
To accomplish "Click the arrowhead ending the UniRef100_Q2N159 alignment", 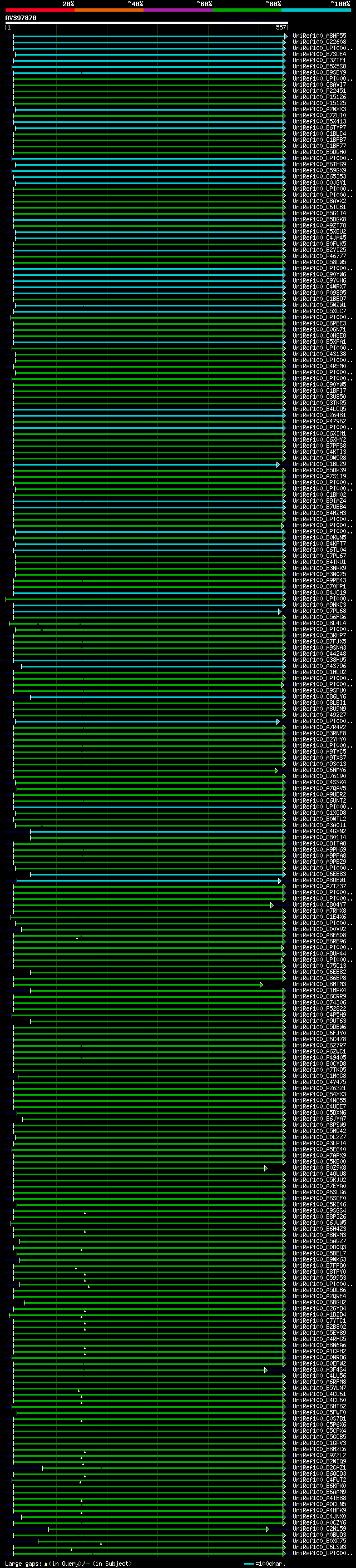I will pyautogui.click(x=266, y=1529).
